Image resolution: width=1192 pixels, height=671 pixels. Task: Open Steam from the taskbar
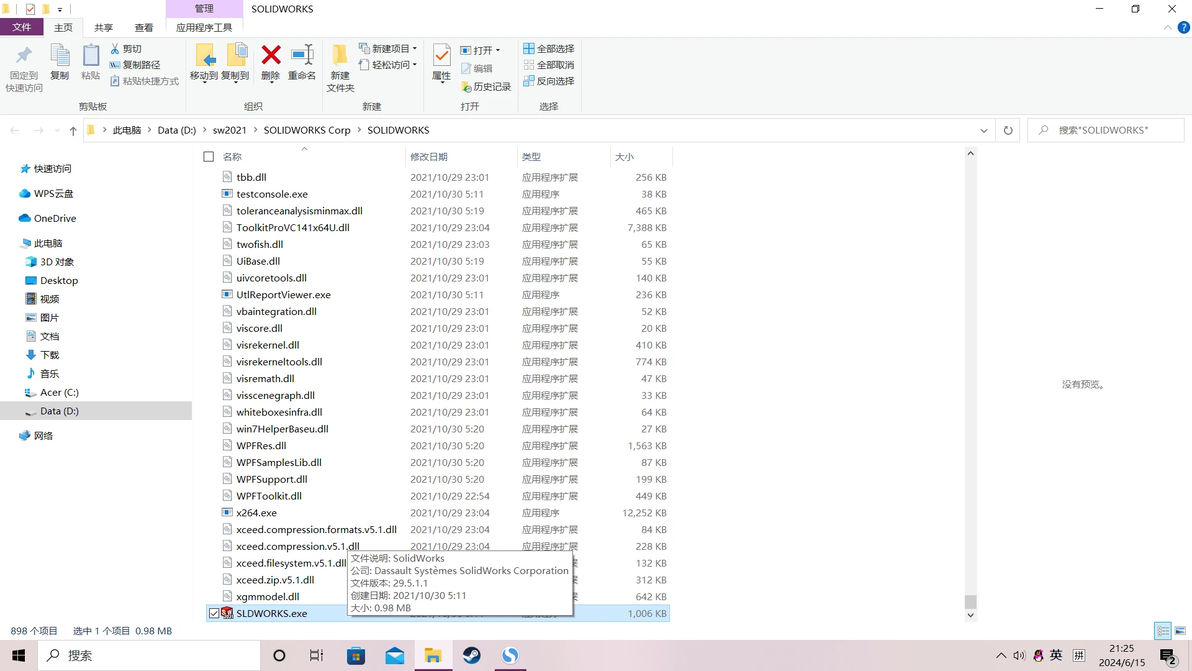(471, 655)
